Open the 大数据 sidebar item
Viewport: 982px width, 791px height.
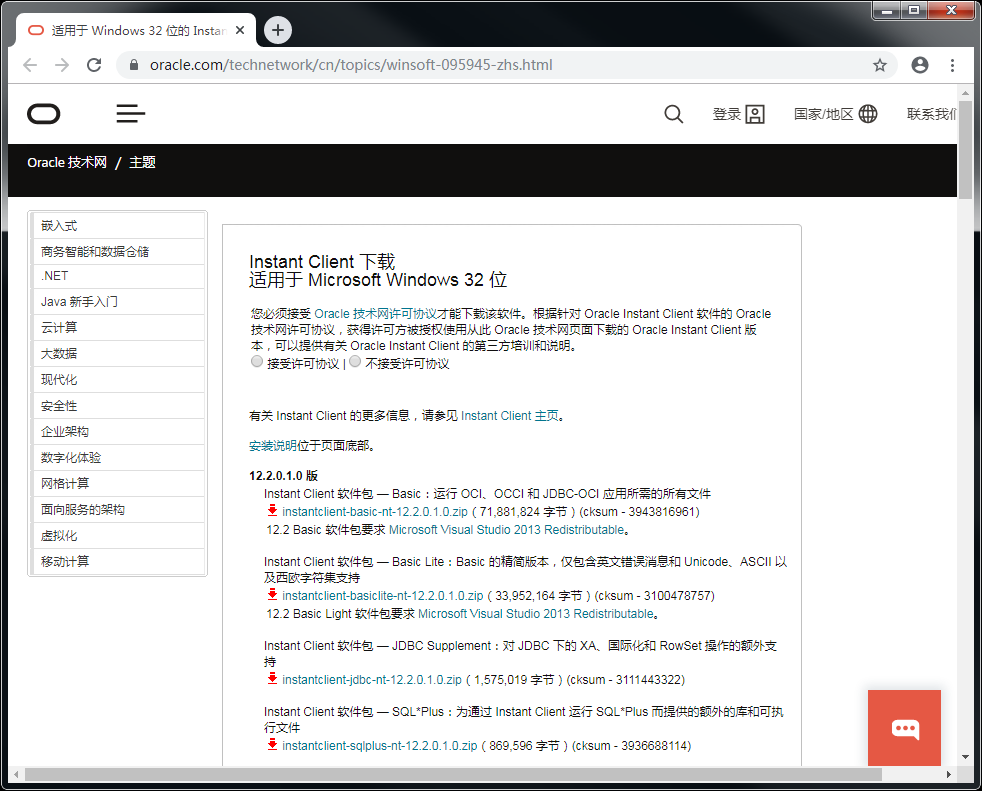[x=119, y=354]
